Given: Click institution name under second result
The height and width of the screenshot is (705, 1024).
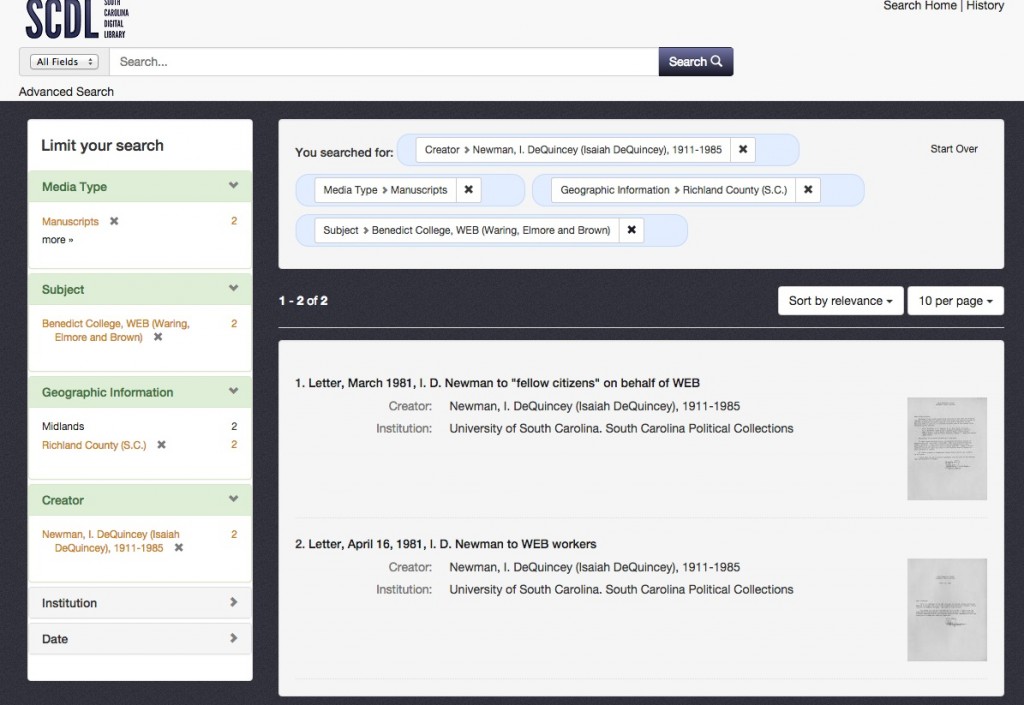Looking at the screenshot, I should [621, 589].
